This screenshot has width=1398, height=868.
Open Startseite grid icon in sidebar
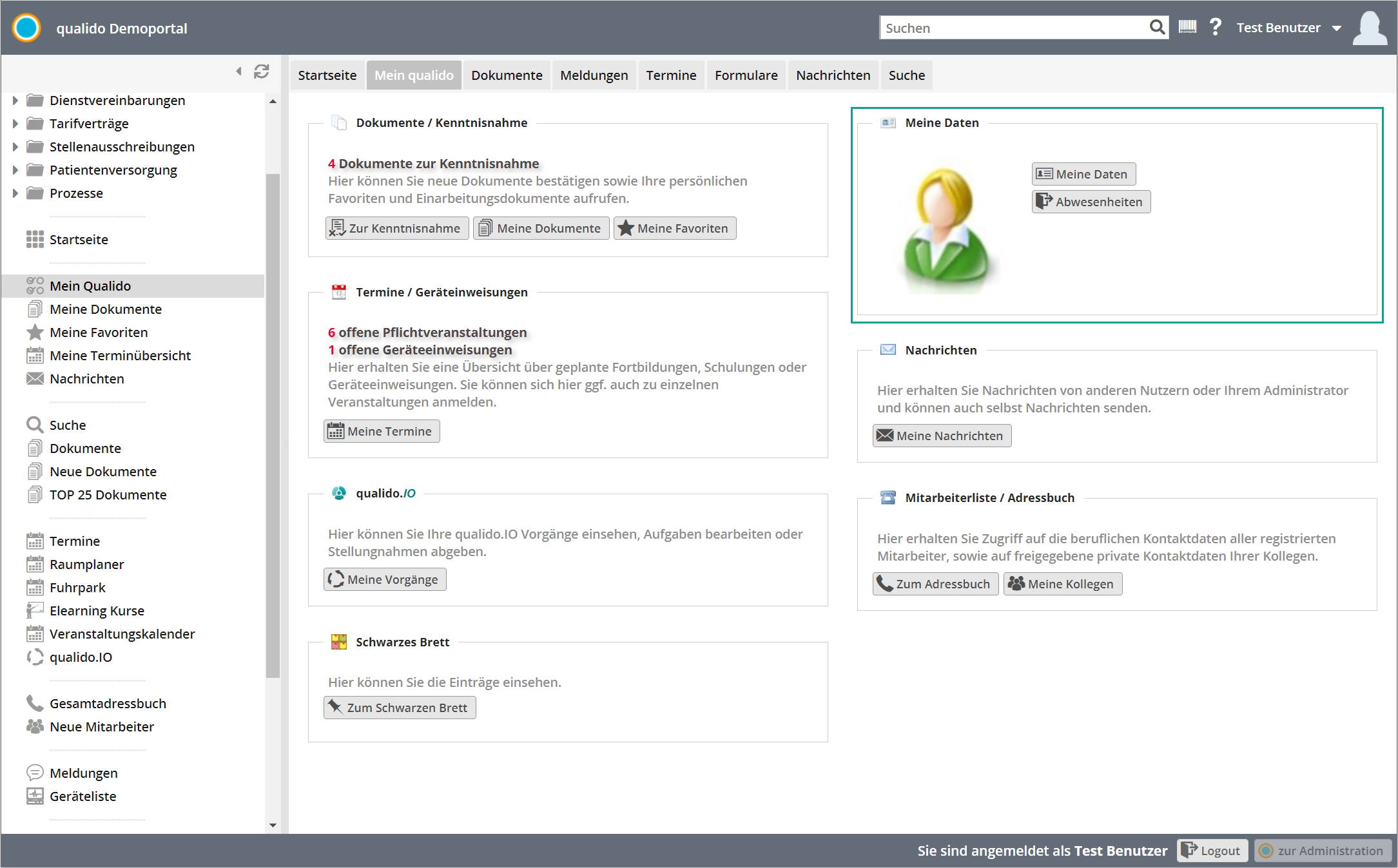pos(35,239)
